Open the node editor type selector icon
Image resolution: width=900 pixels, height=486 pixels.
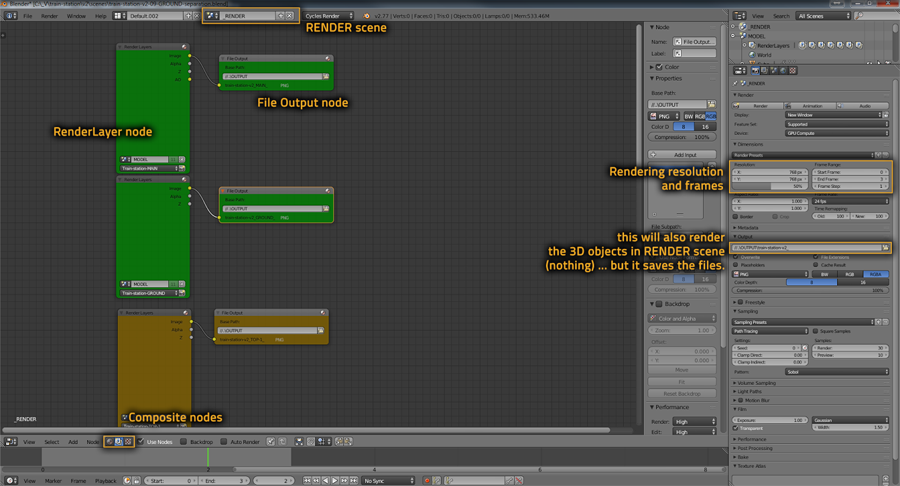coord(10,442)
